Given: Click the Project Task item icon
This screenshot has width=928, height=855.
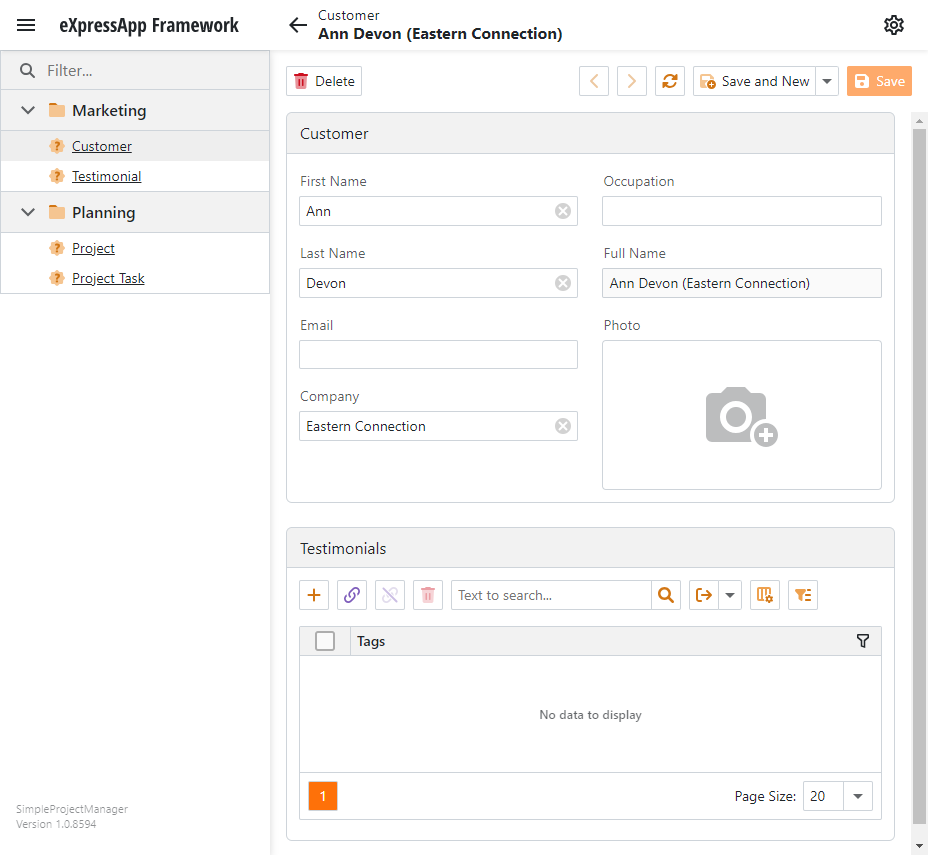Looking at the screenshot, I should coord(56,278).
